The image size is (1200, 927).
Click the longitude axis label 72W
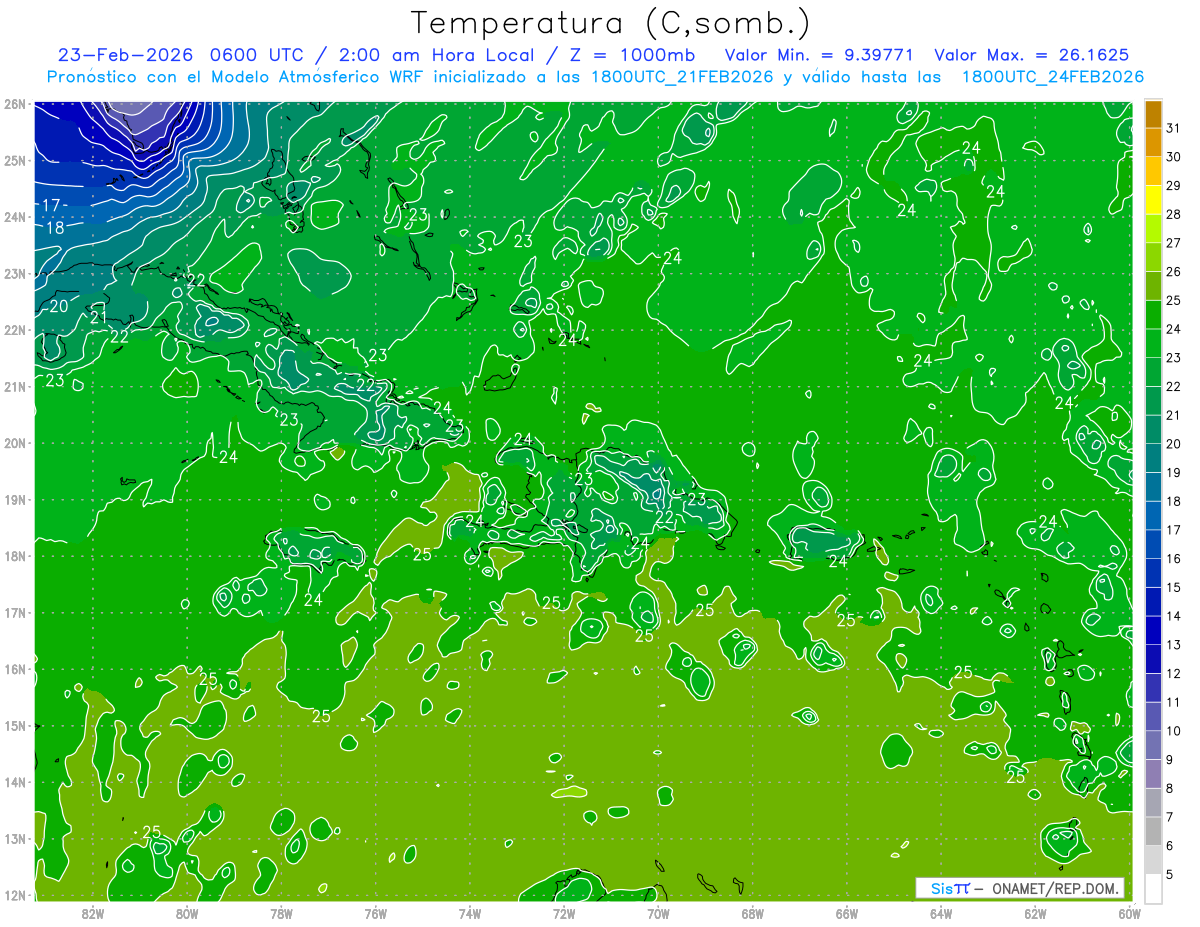click(x=563, y=913)
